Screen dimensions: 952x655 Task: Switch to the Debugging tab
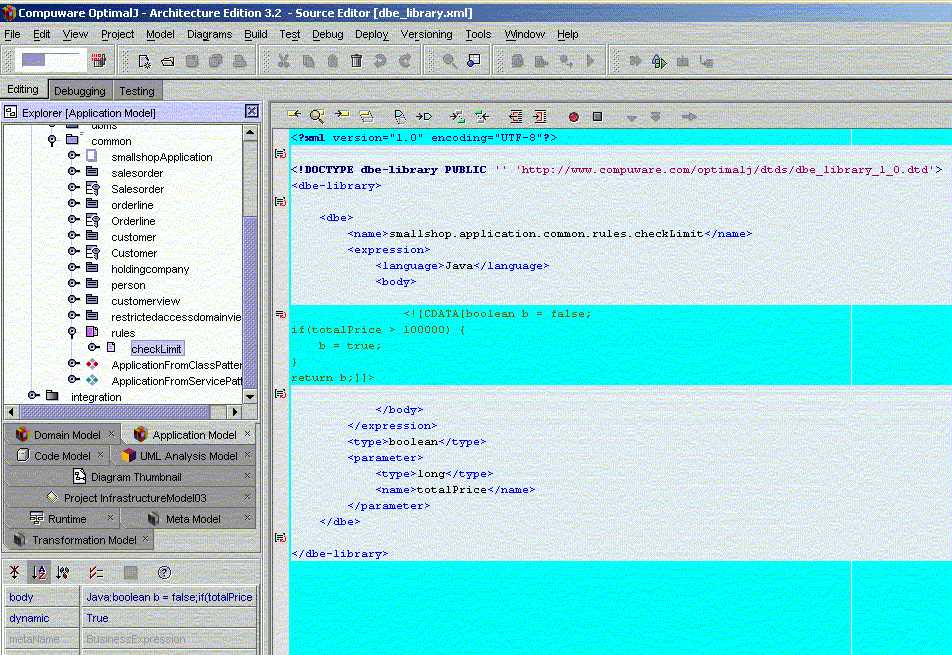pos(80,91)
